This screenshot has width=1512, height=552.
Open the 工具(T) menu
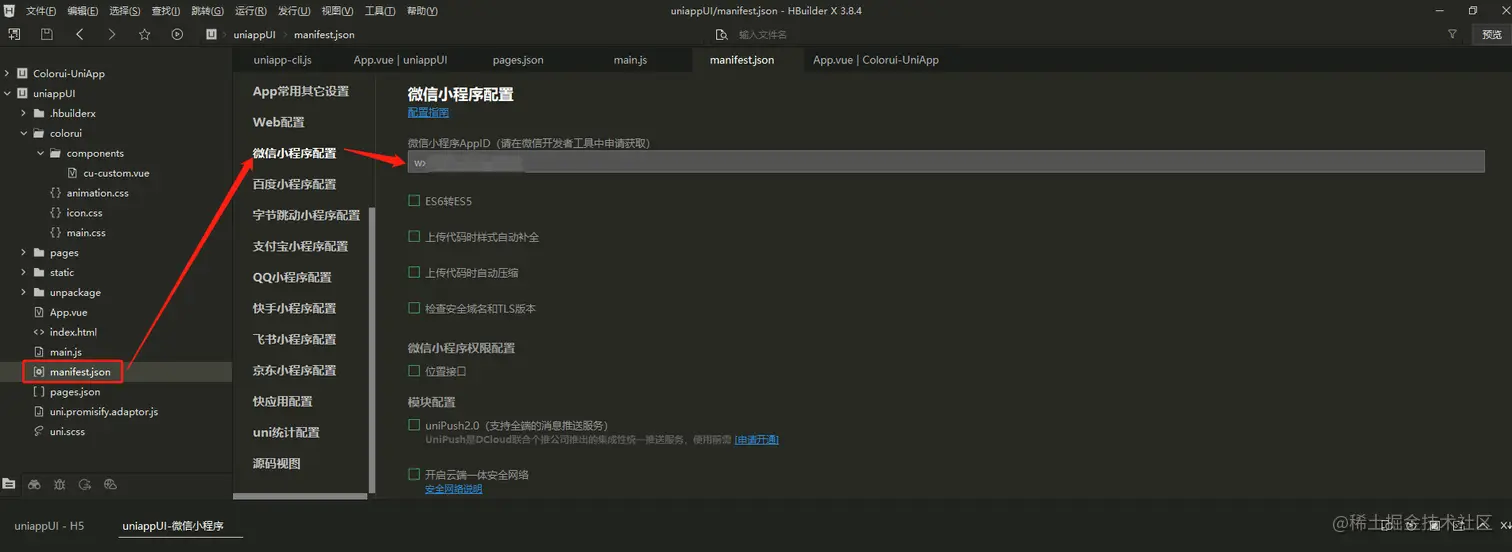(379, 11)
